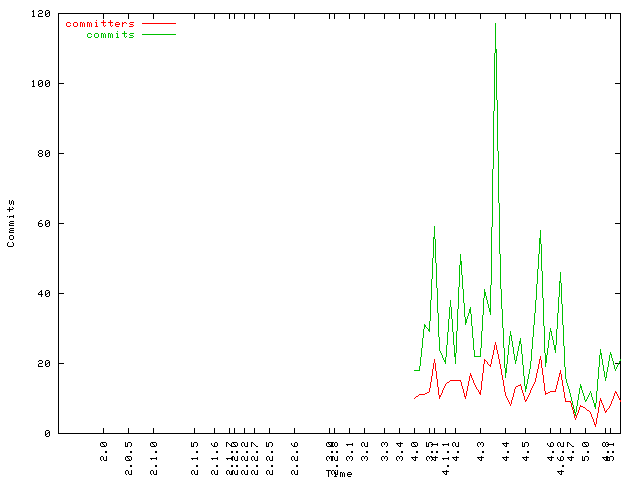Click the tallest green commits peak

[x=495, y=24]
